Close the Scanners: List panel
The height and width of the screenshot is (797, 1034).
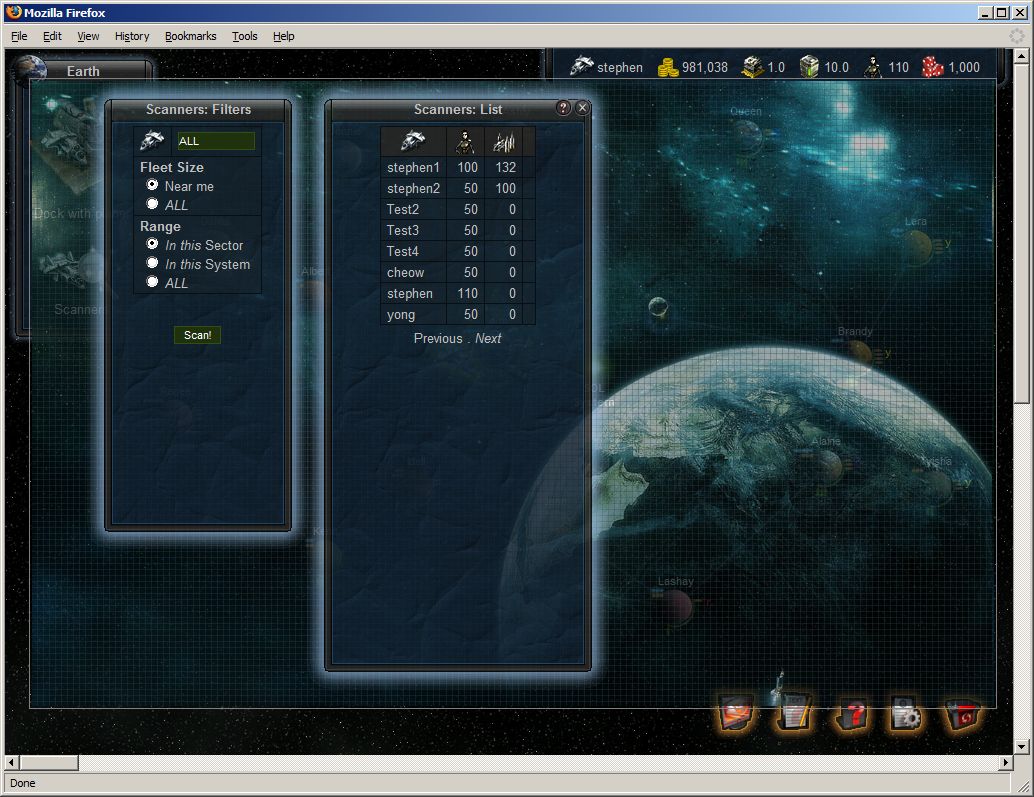click(x=582, y=108)
